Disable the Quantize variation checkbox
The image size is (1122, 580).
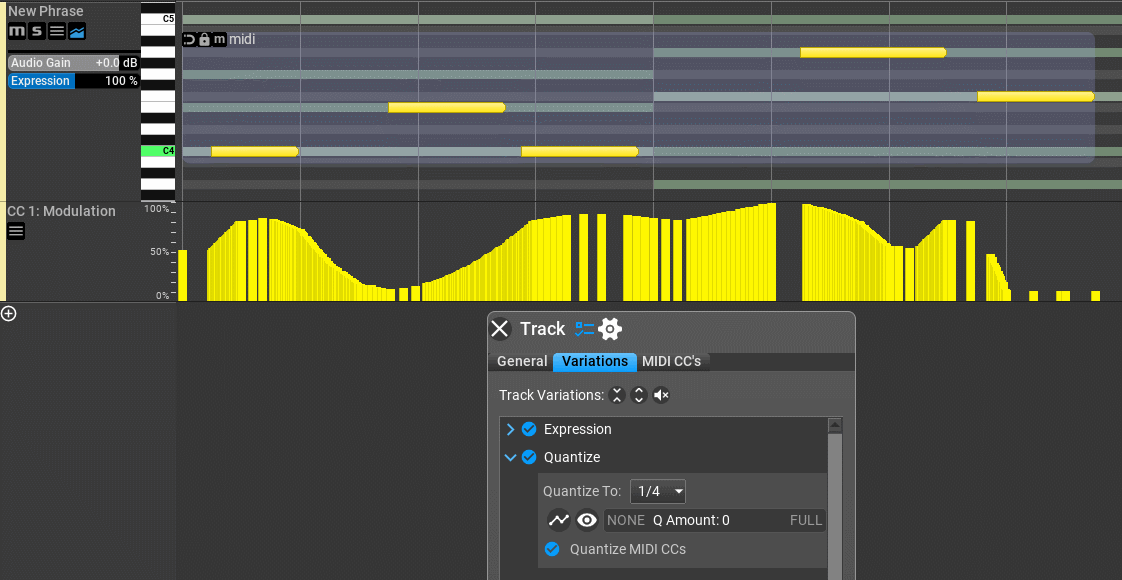(529, 457)
